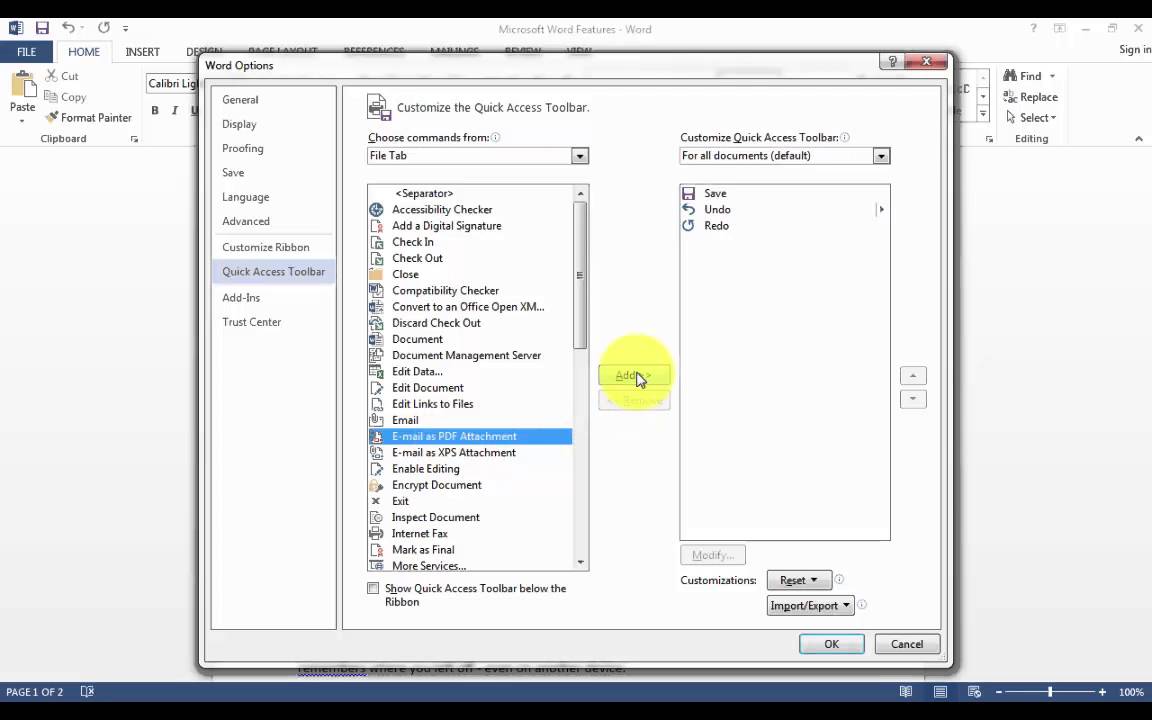Click the Cut scissors command
The height and width of the screenshot is (720, 1152).
coord(62,76)
